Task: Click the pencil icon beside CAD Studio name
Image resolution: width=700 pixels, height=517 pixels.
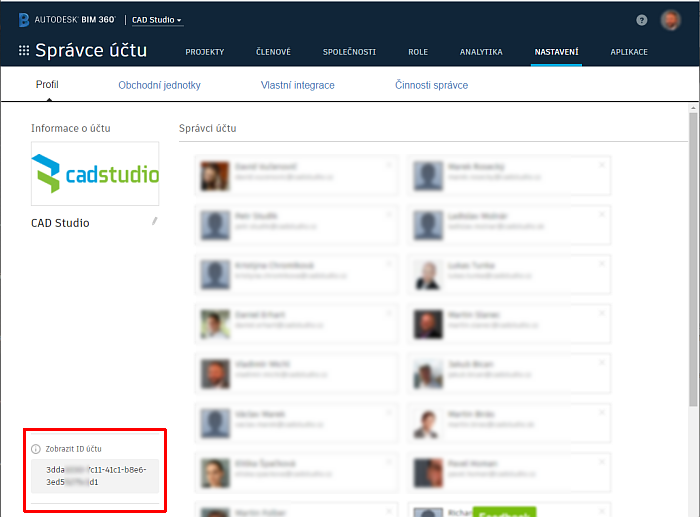Action: coord(154,221)
